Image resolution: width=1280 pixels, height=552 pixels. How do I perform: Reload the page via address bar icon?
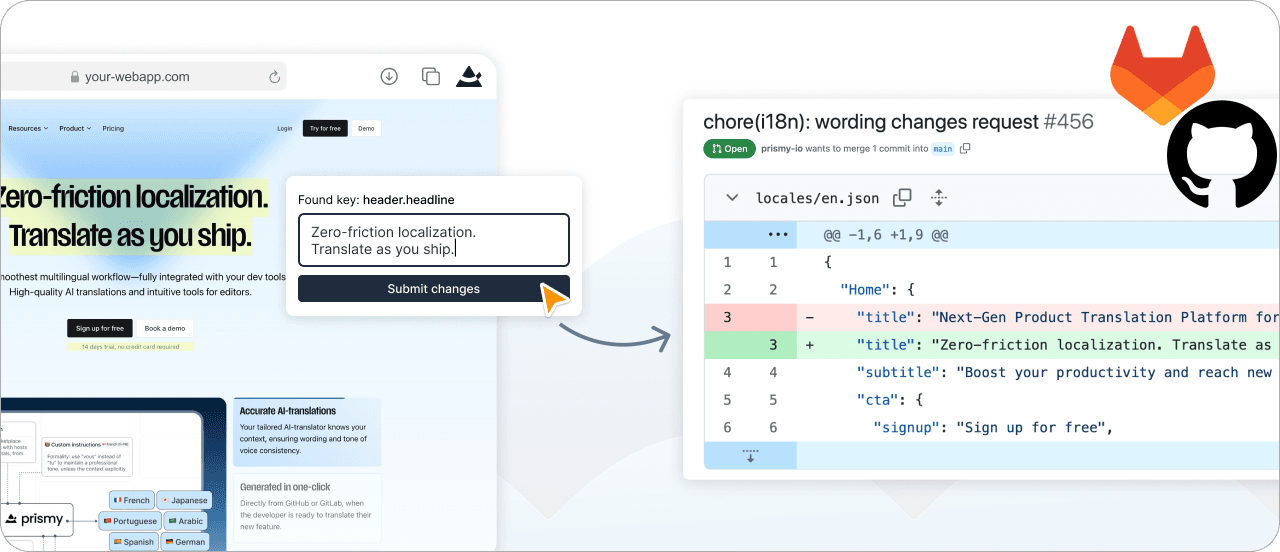pyautogui.click(x=274, y=77)
